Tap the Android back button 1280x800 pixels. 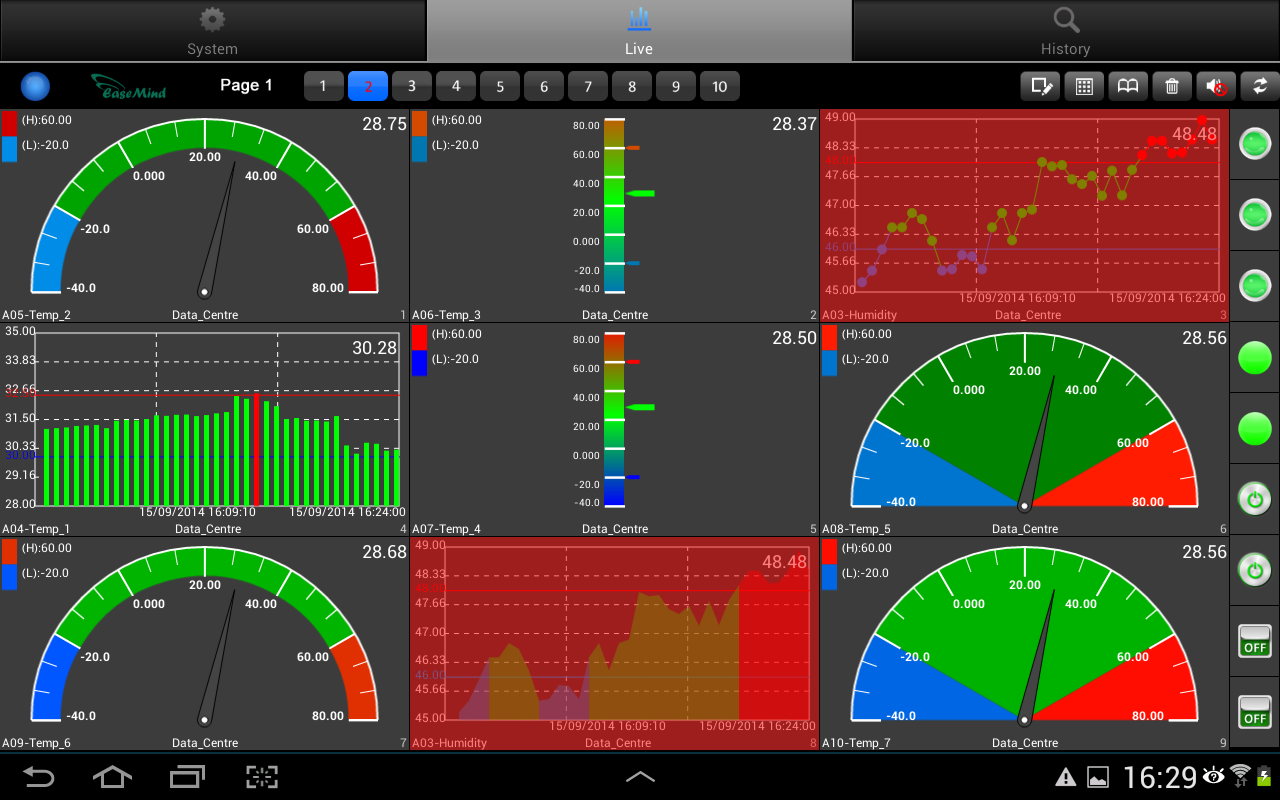38,776
